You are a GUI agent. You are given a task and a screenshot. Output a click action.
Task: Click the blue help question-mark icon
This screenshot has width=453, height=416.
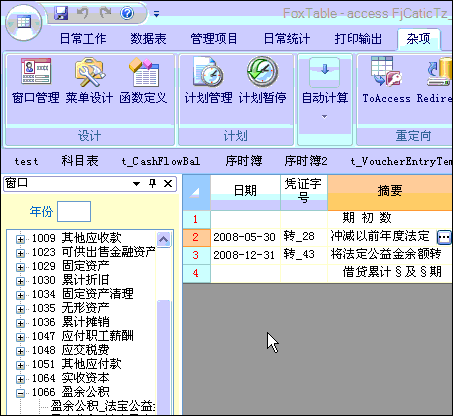pyautogui.click(x=127, y=13)
